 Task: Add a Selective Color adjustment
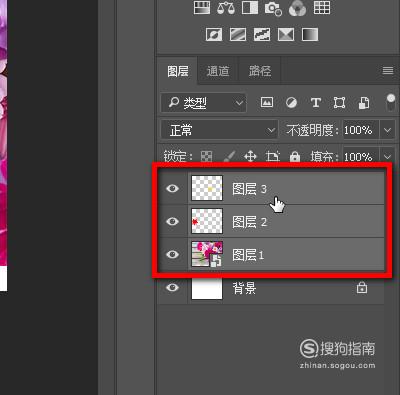coord(286,34)
